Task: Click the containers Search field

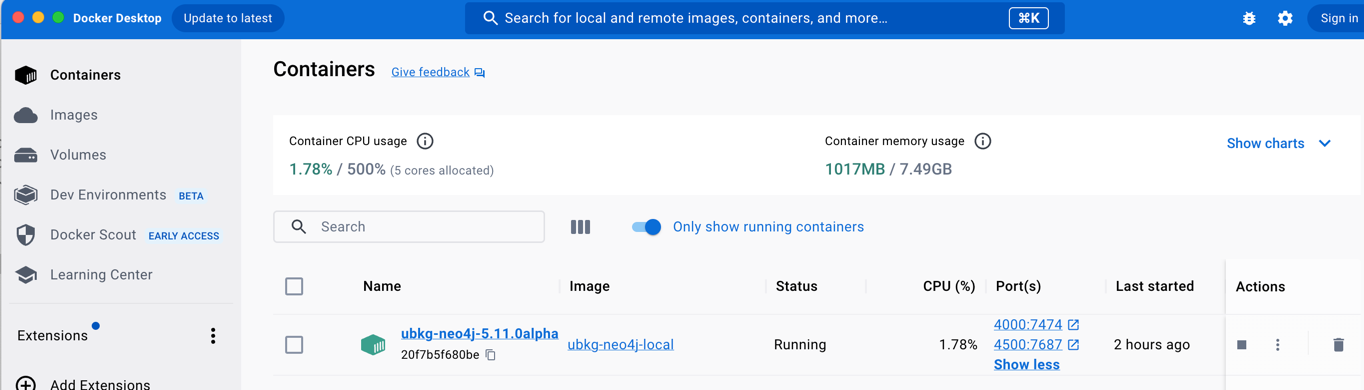Action: [x=409, y=227]
